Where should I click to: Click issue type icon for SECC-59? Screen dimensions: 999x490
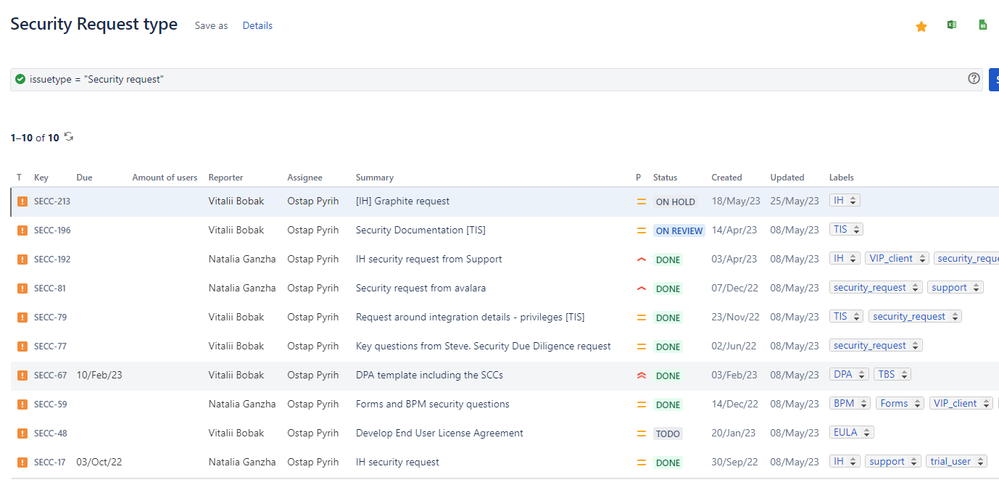22,405
